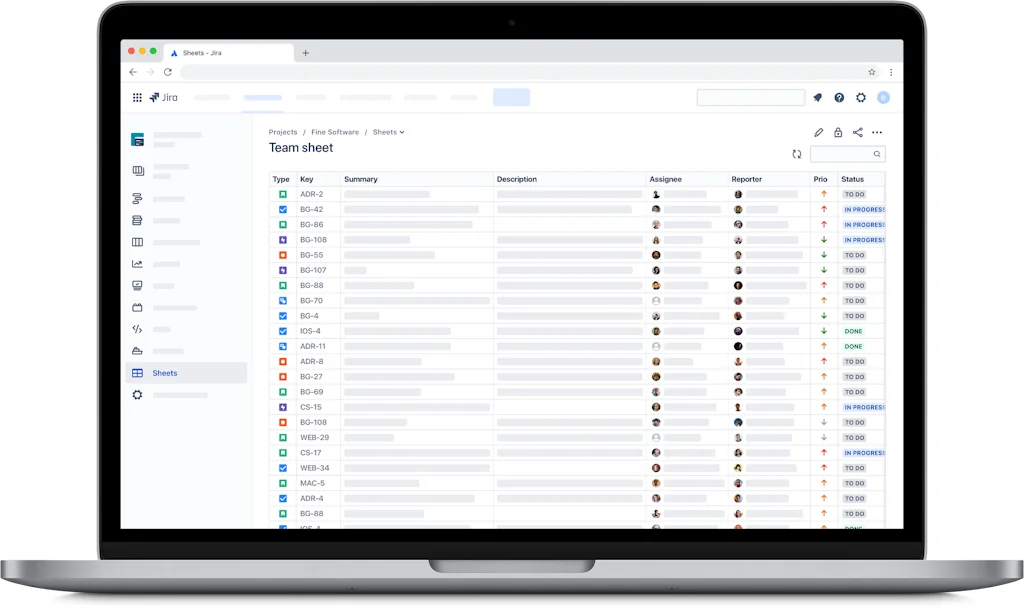This screenshot has width=1024, height=609.
Task: Open the Fine Software breadcrumb link
Action: pos(335,132)
